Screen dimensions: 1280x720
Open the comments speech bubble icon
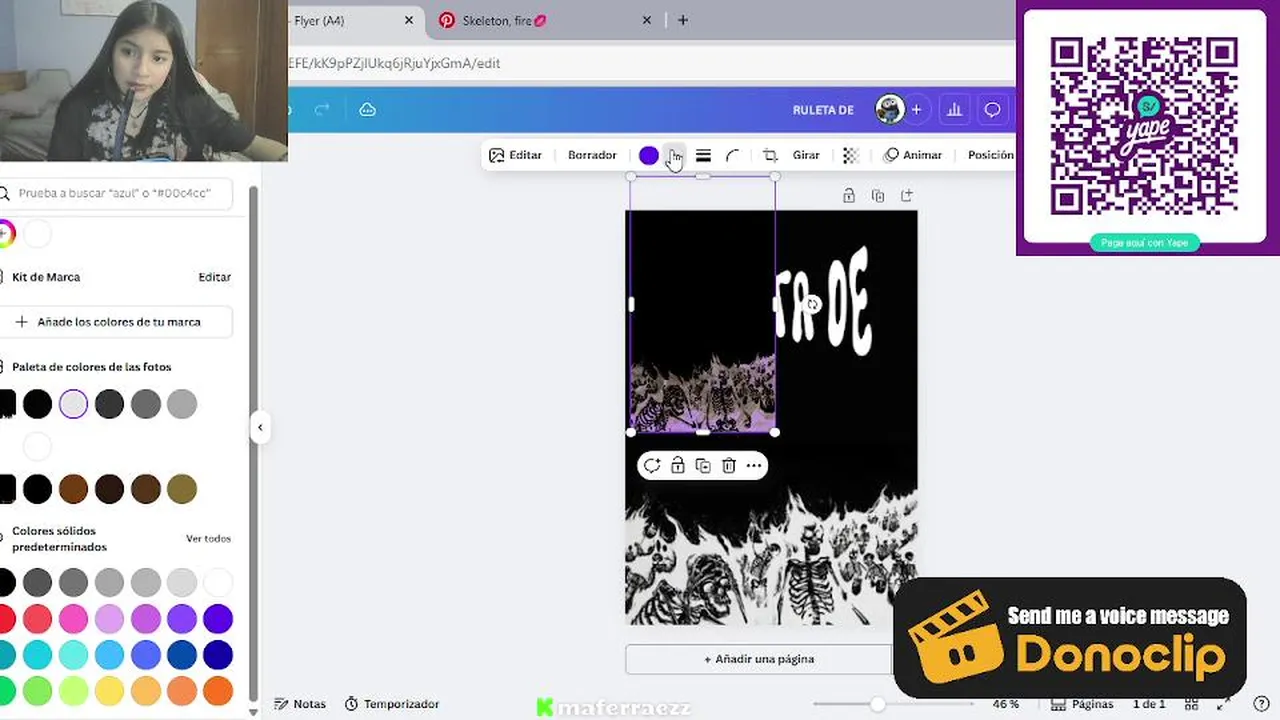tap(992, 110)
